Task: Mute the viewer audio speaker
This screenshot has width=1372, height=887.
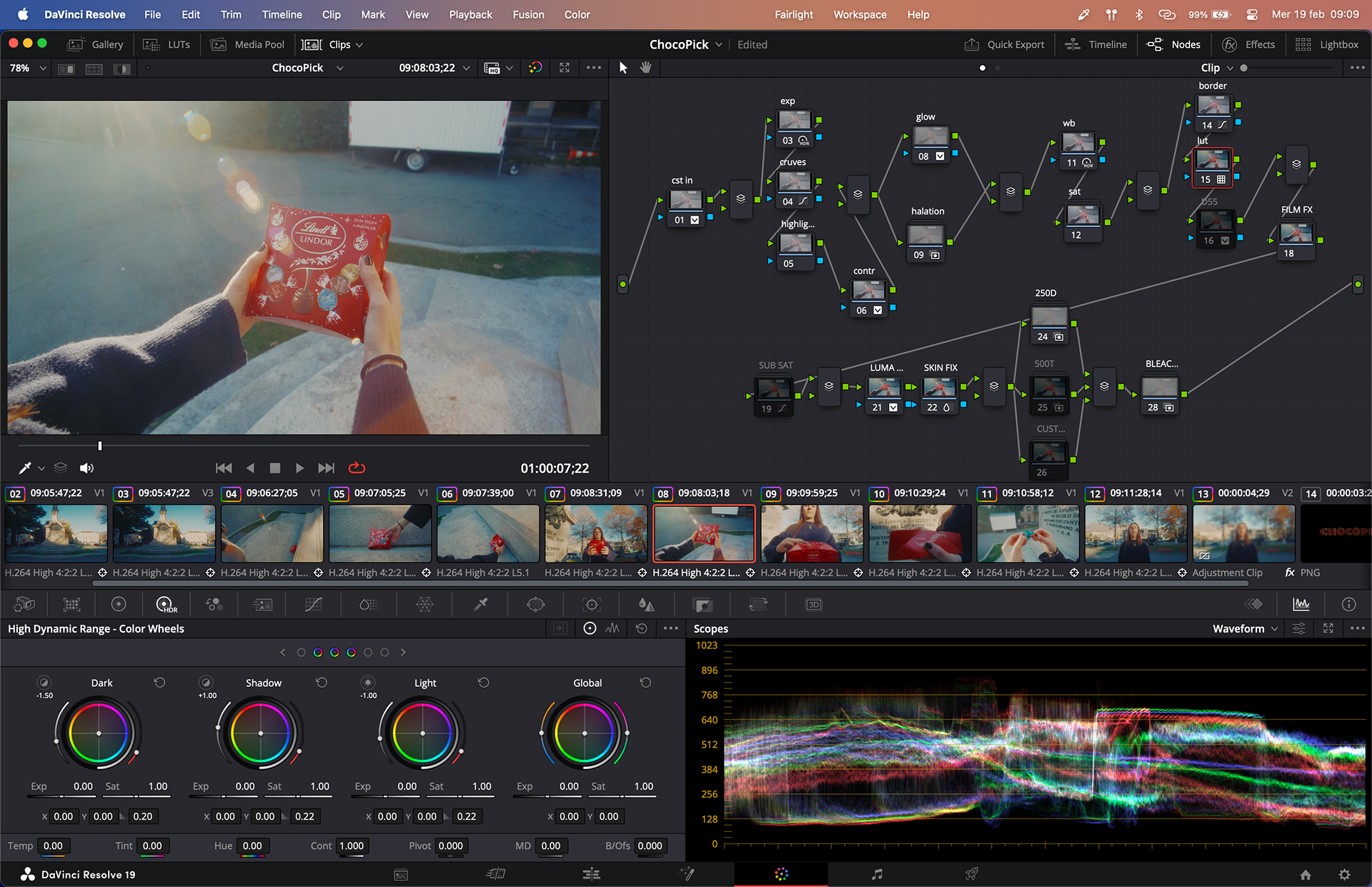Action: 86,467
